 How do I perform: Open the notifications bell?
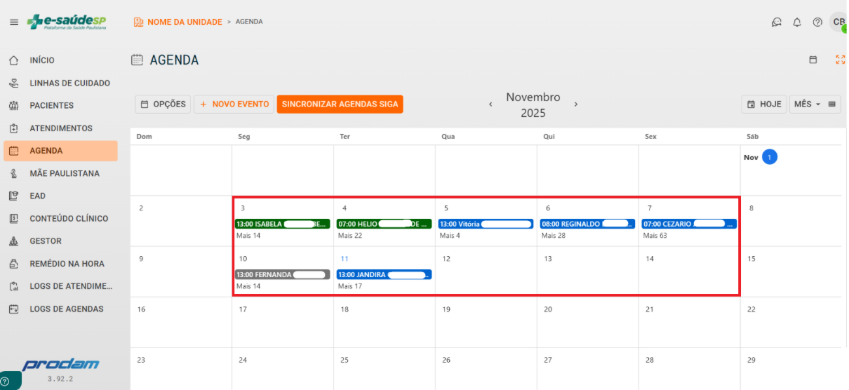point(797,22)
